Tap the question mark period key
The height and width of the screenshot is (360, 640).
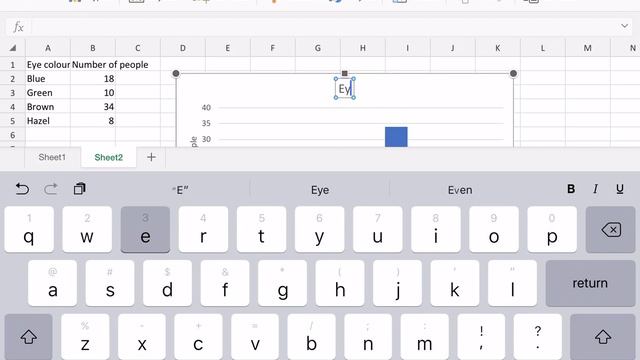(x=538, y=337)
